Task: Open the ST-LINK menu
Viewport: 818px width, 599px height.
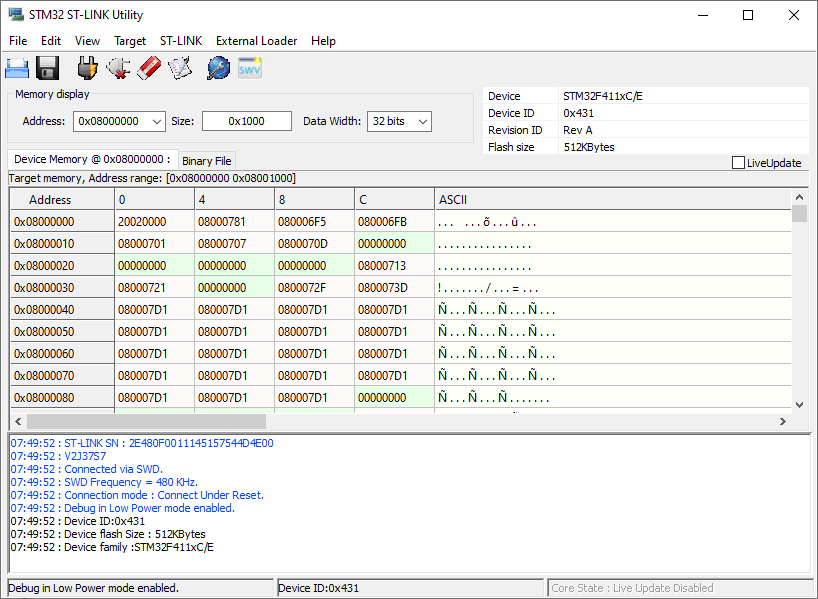Action: click(181, 41)
